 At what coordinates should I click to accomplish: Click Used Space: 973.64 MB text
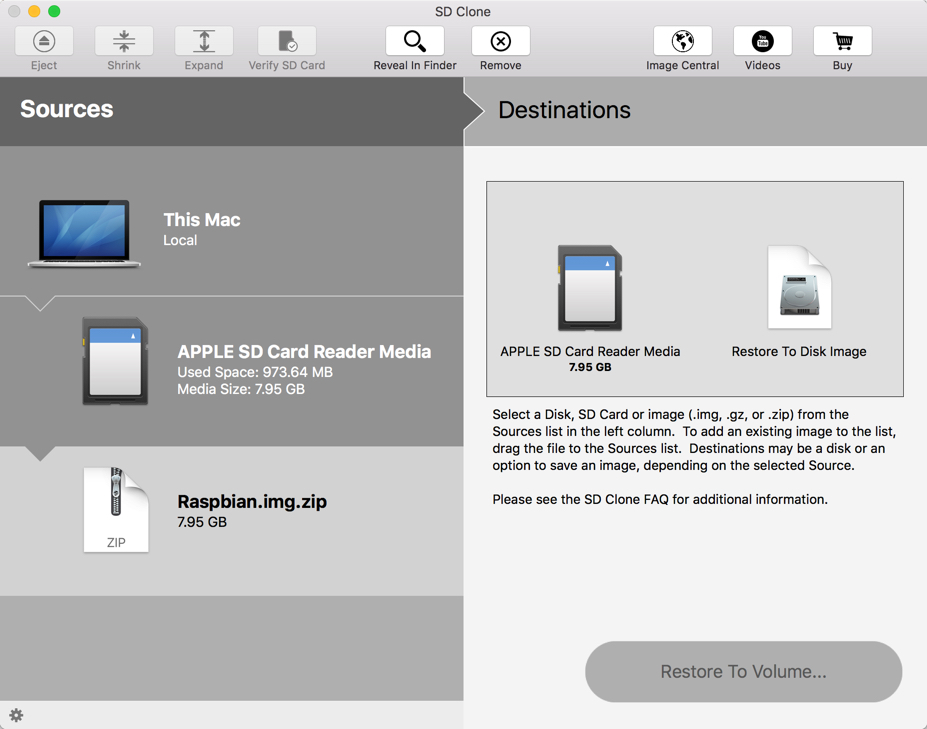255,372
